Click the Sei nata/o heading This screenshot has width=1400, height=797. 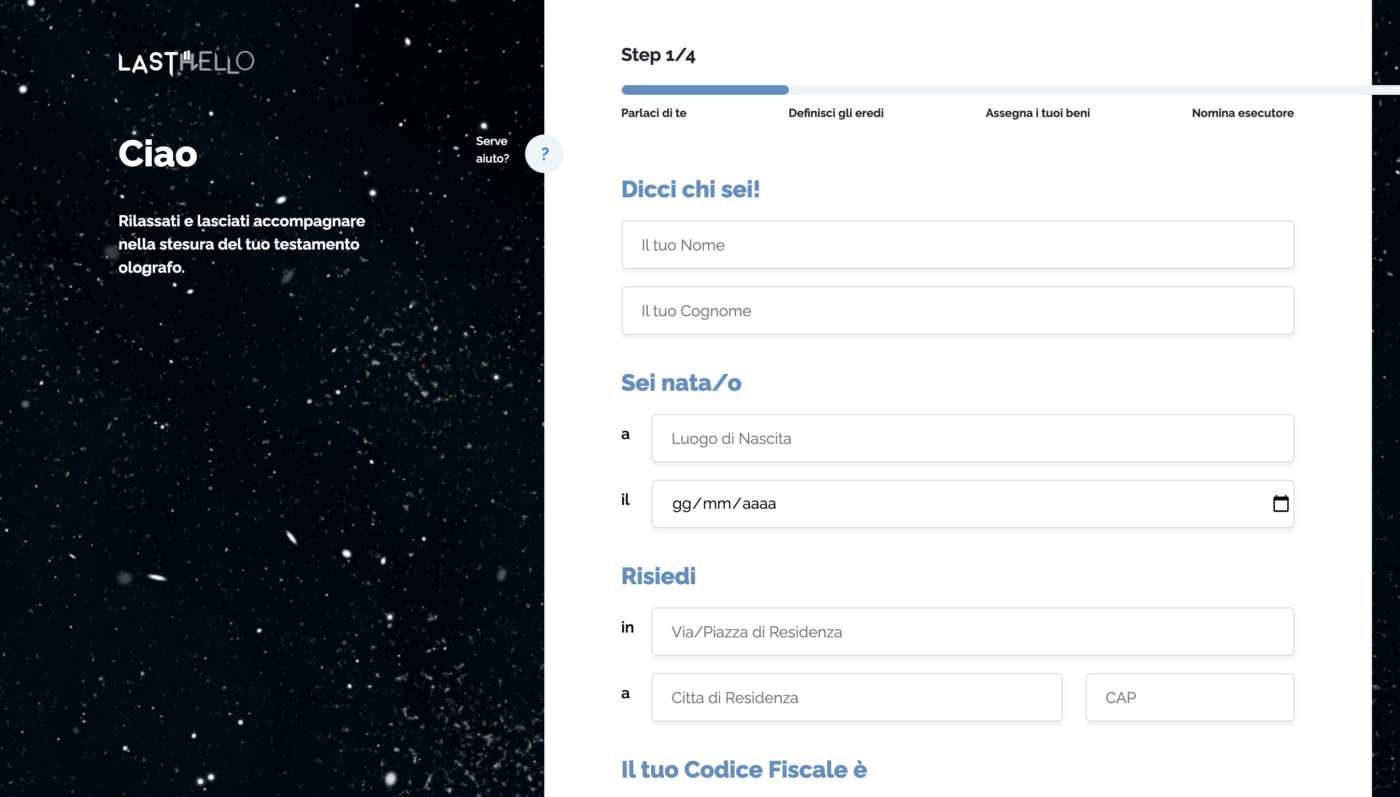[x=681, y=383]
